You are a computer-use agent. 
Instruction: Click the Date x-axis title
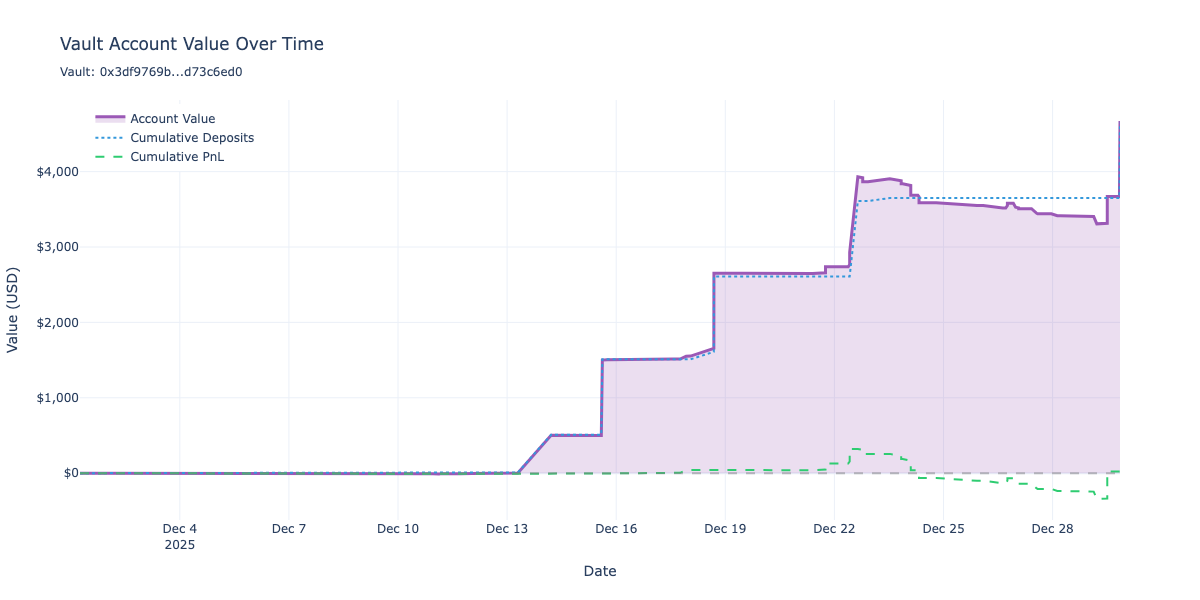(600, 571)
